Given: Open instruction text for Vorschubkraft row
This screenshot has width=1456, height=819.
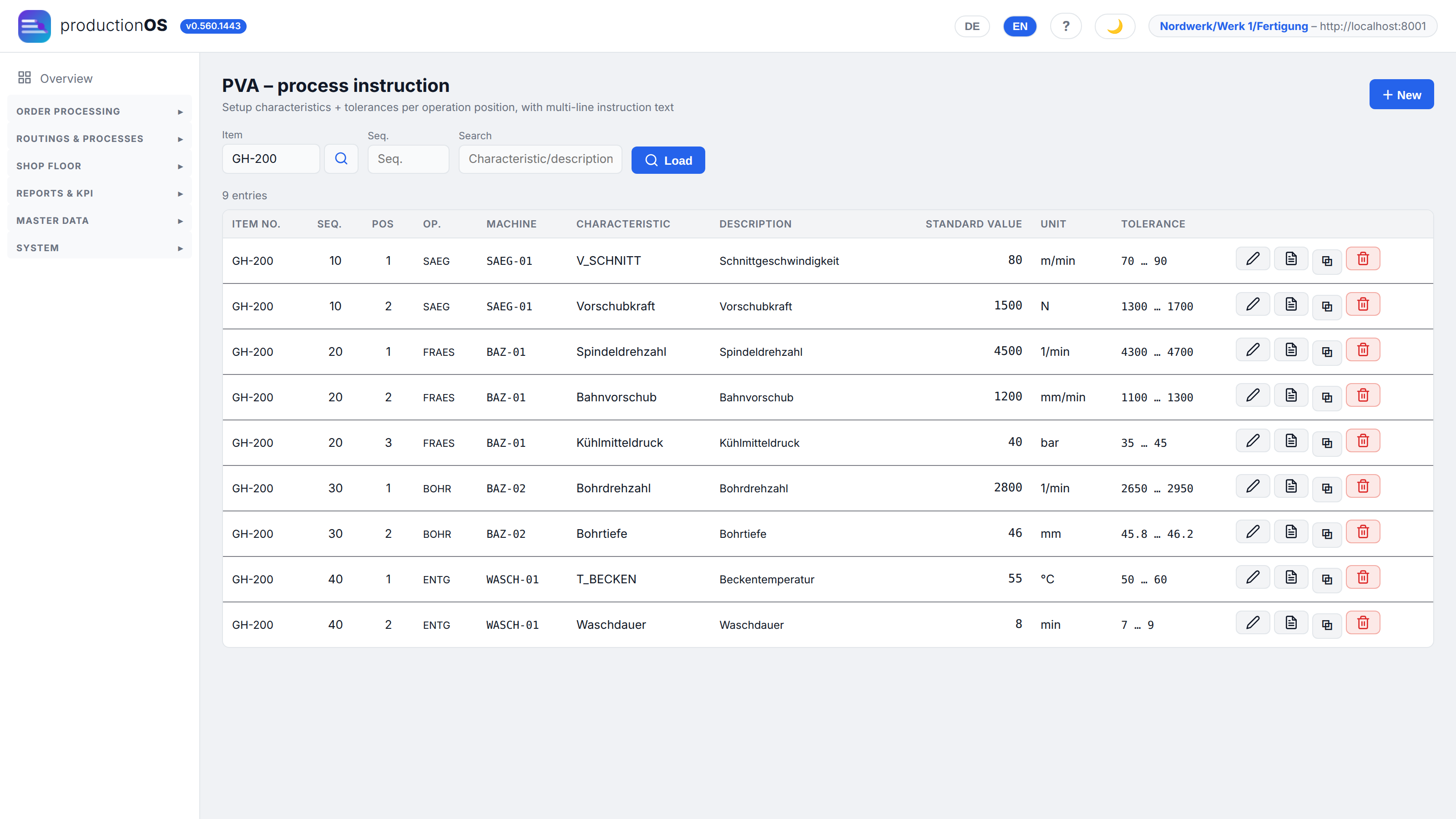Looking at the screenshot, I should pyautogui.click(x=1291, y=305).
